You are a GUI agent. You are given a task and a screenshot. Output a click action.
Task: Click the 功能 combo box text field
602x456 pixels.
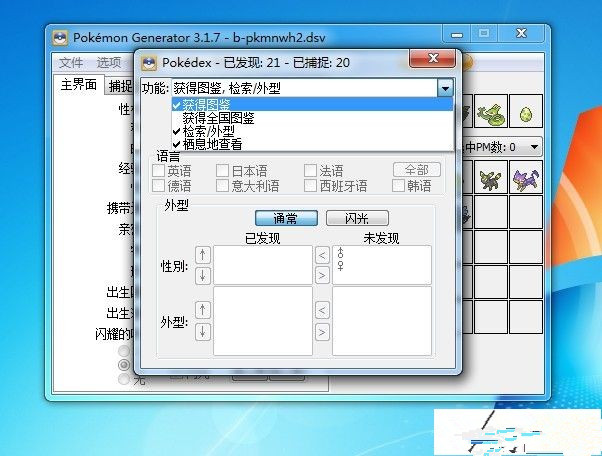tap(304, 88)
